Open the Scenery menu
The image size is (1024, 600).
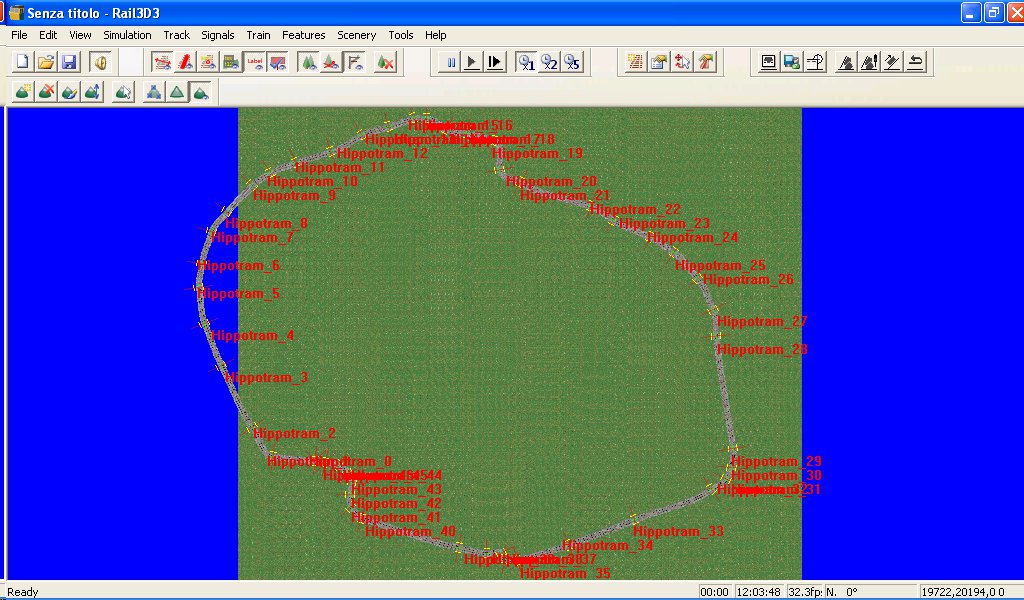coord(357,35)
